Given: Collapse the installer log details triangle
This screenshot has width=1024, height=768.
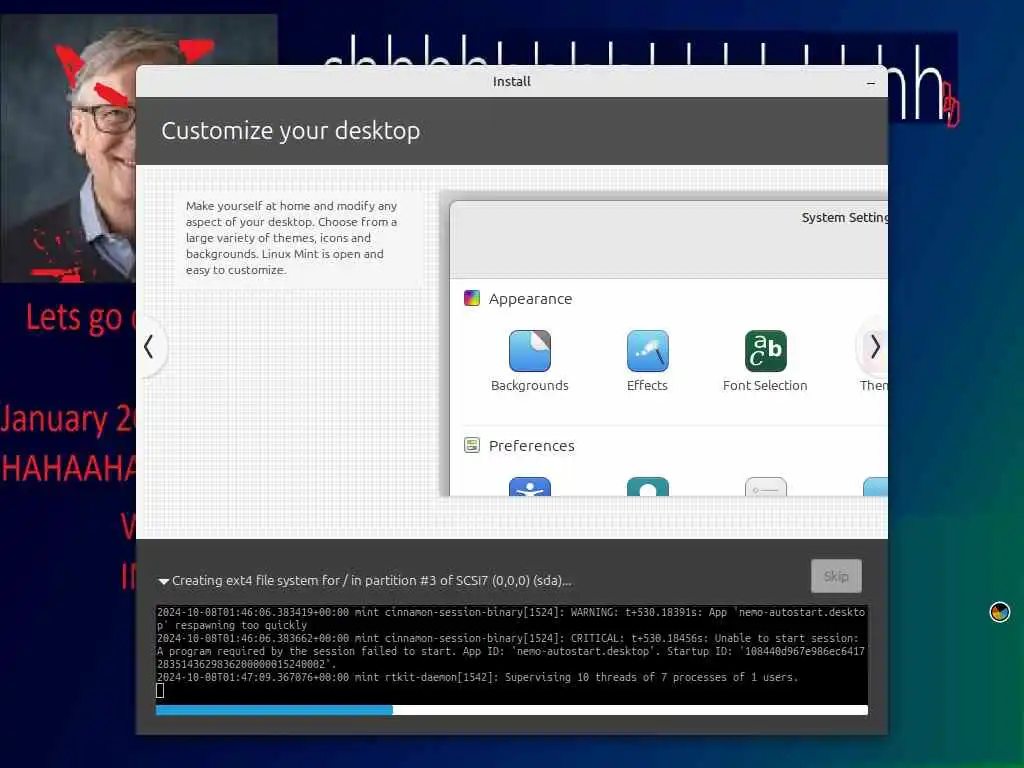Looking at the screenshot, I should click(x=163, y=581).
